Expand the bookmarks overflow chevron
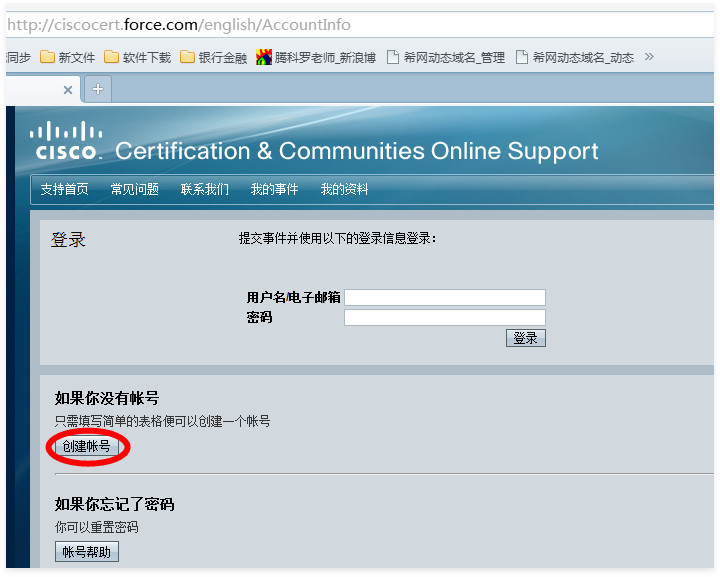 (649, 57)
